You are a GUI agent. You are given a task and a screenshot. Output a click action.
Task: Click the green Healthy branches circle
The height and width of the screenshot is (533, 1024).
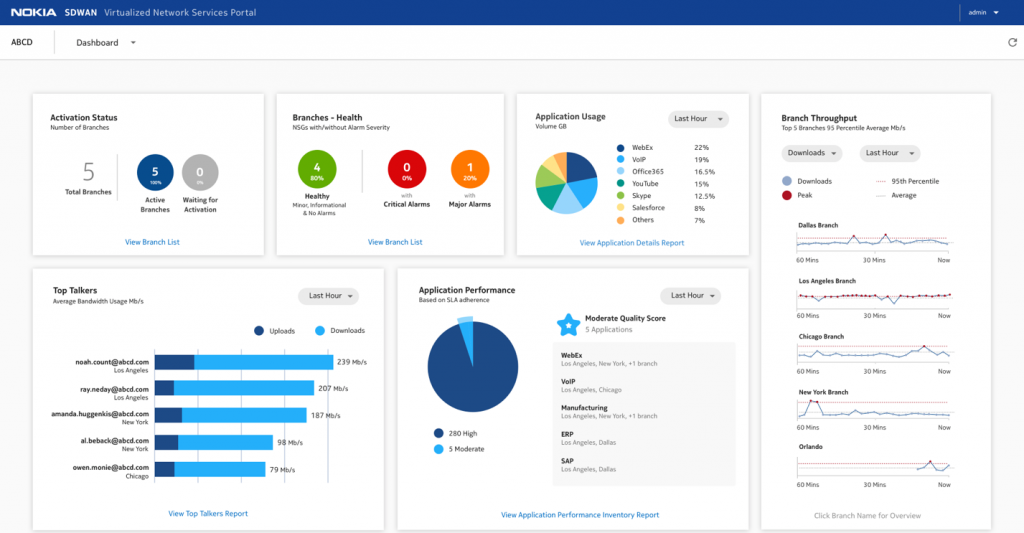click(317, 169)
